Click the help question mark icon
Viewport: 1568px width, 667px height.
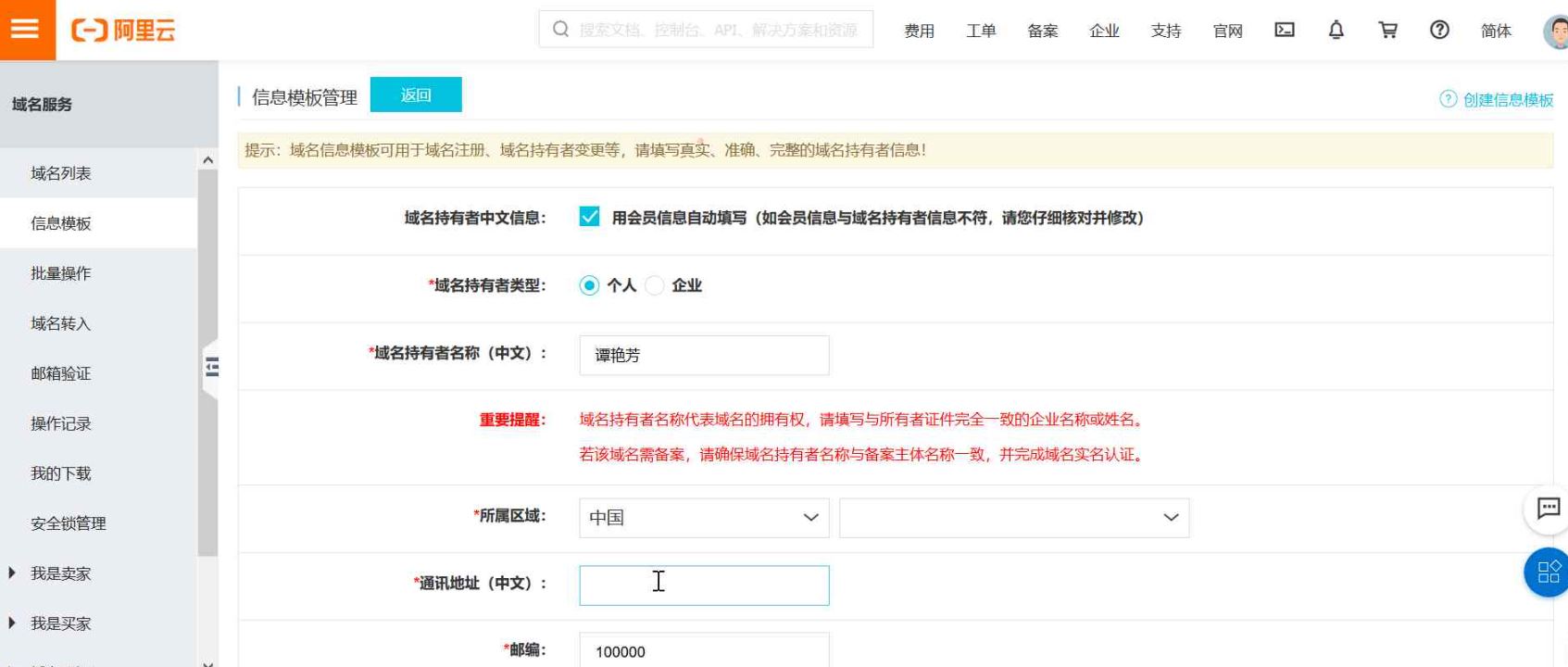[x=1439, y=30]
